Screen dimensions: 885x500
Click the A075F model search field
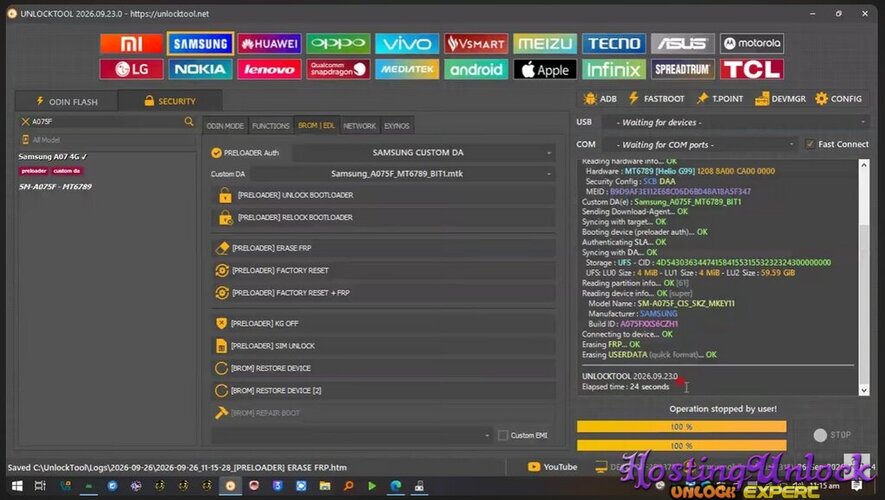[107, 121]
